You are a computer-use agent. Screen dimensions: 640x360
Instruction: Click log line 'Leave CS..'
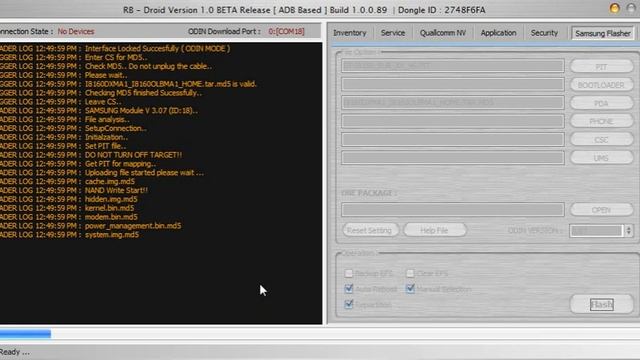tap(103, 102)
